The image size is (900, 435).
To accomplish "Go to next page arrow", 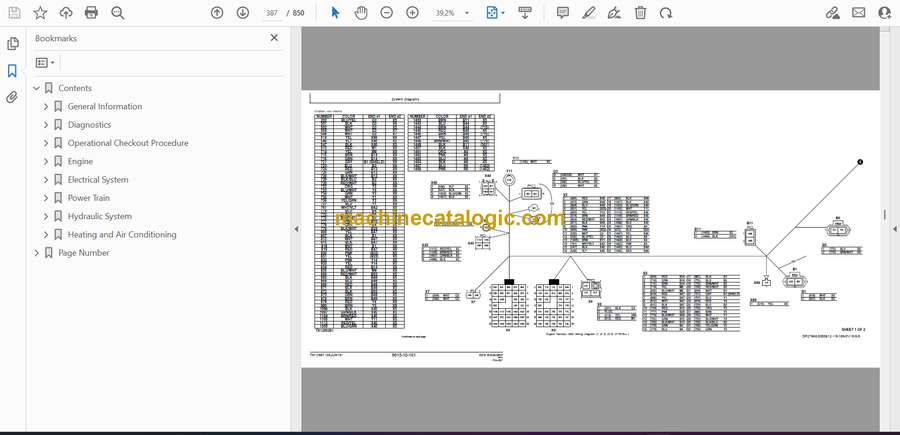I will pos(243,13).
